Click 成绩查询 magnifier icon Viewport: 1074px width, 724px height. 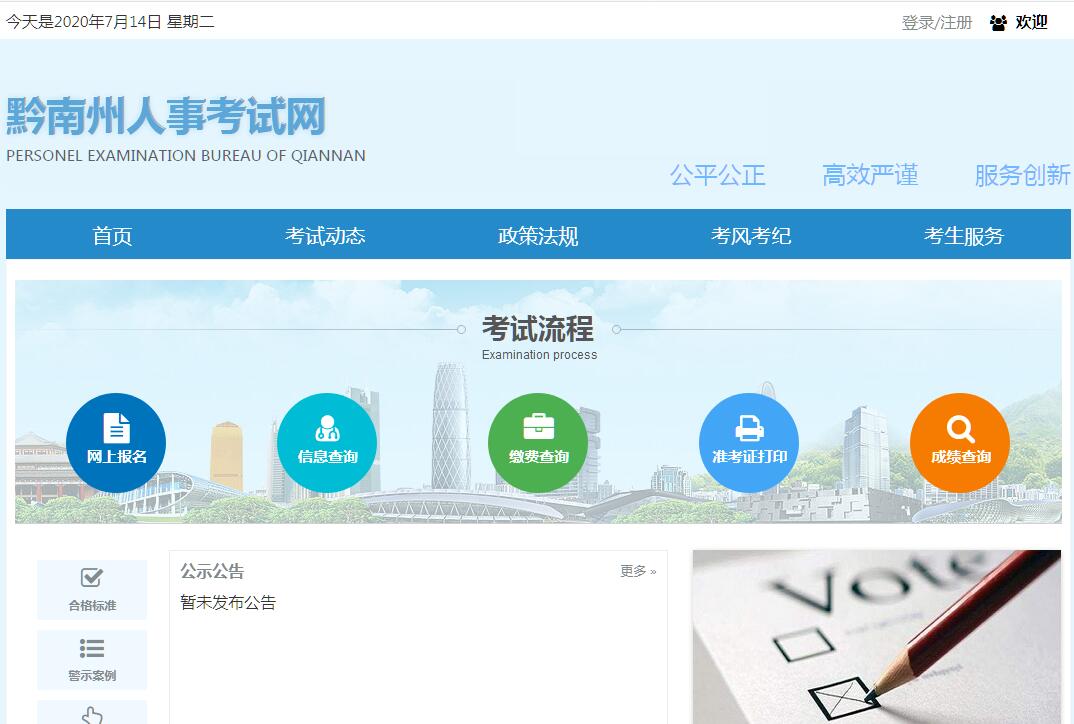960,442
